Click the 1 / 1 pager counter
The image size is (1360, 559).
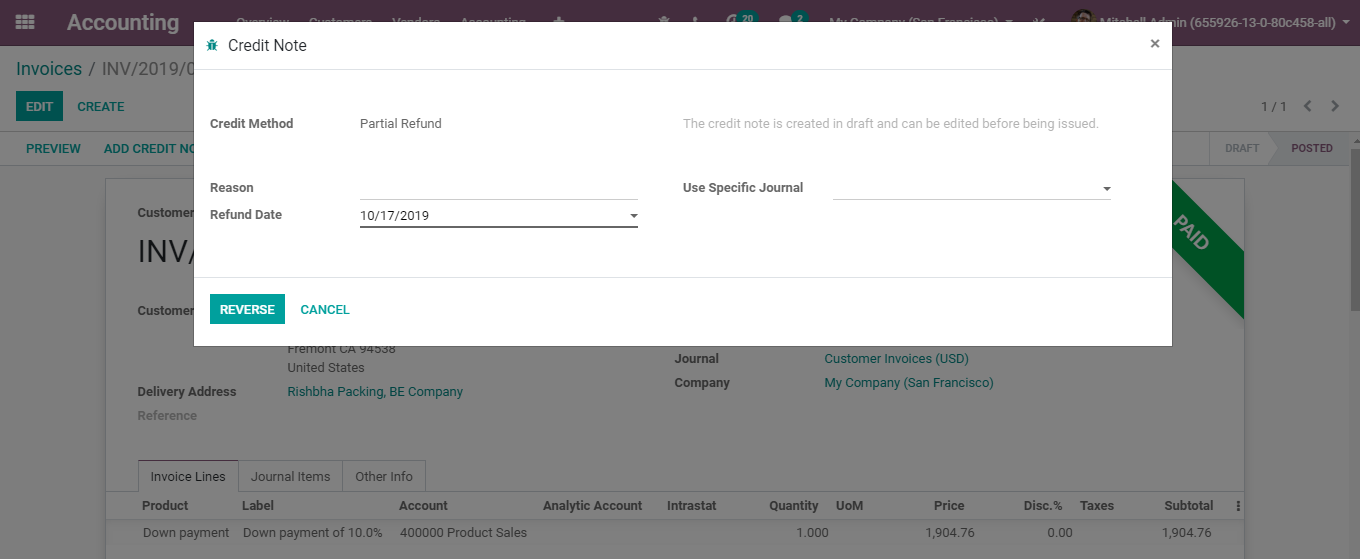tap(1273, 106)
